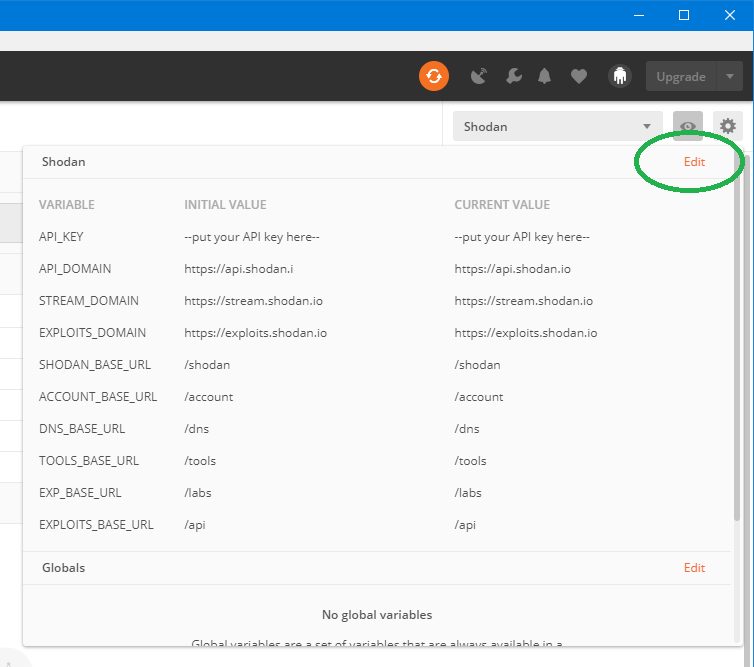Click initial value https://api.shodan.i
754x667 pixels.
coord(239,268)
